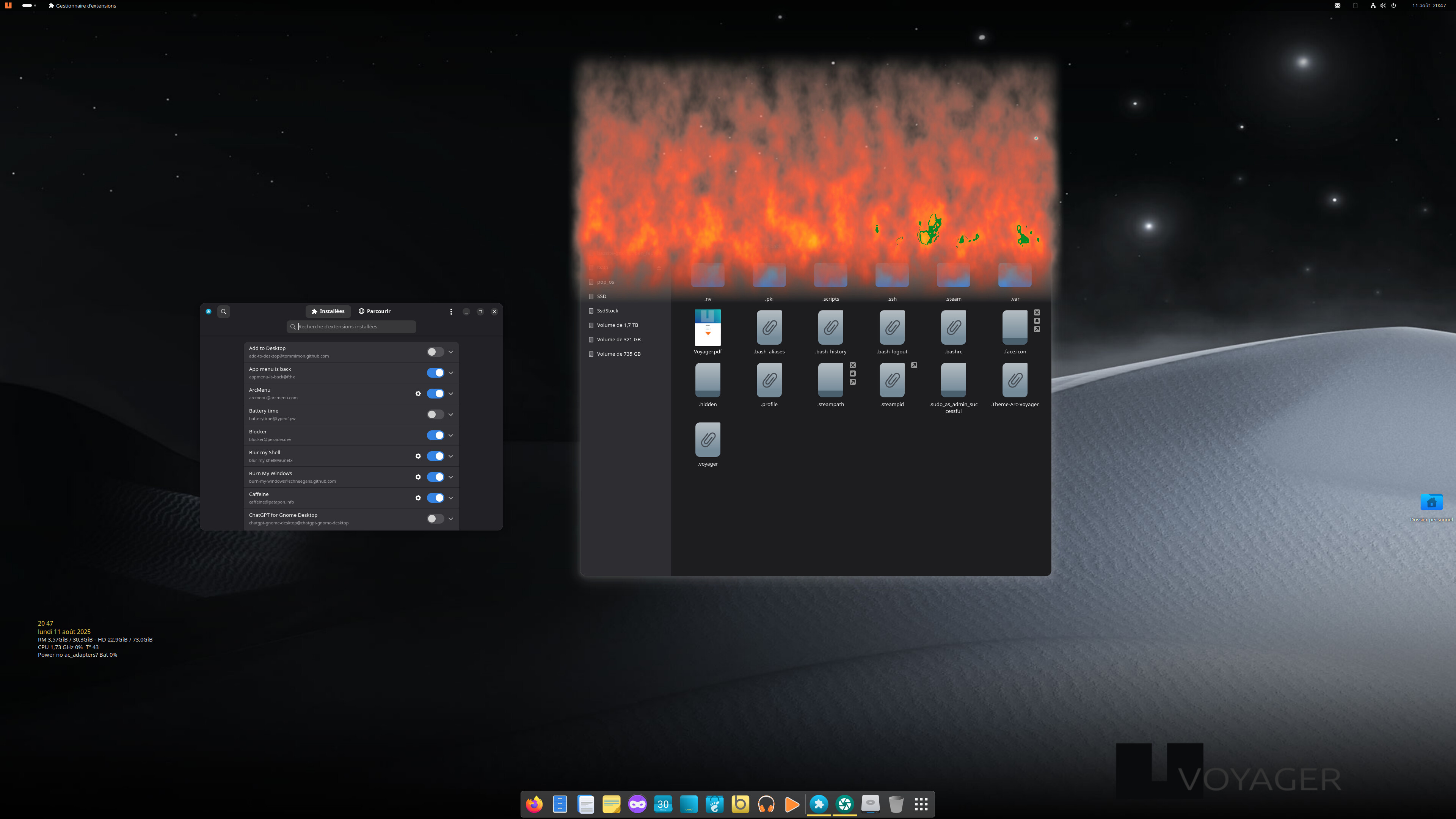This screenshot has width=1456, height=819.
Task: Expand the ChatGPT for Gnome Desktop details
Action: 451,519
